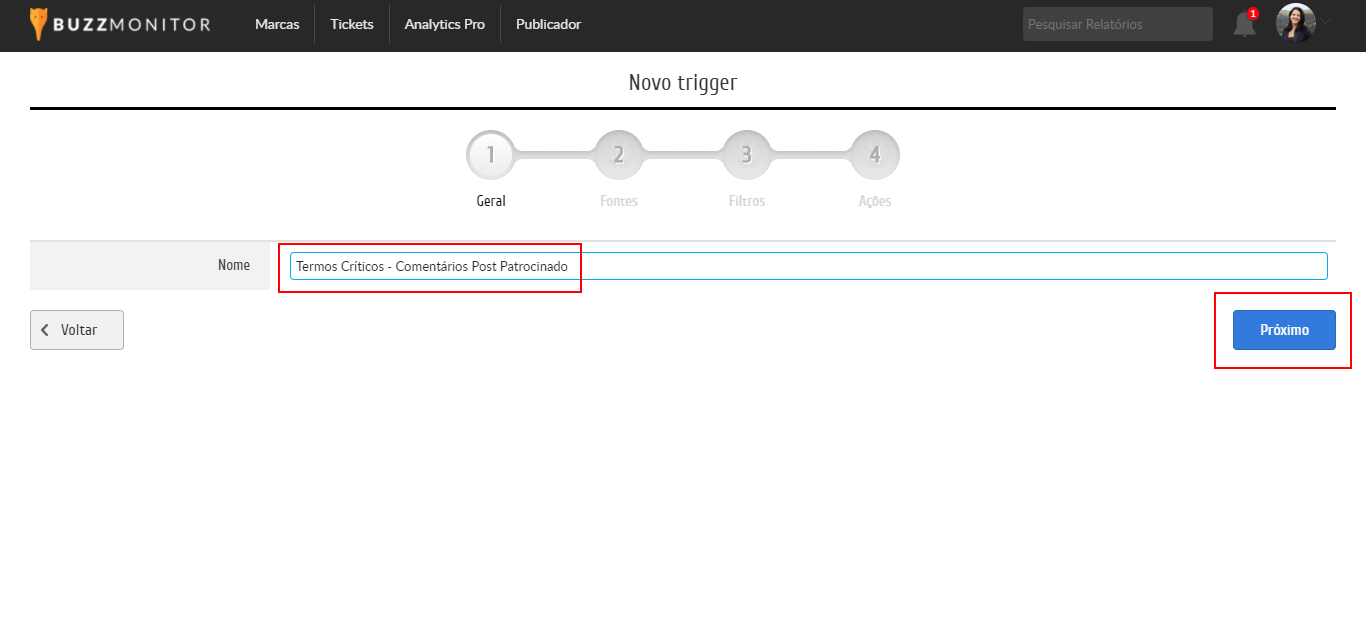Image resolution: width=1366 pixels, height=627 pixels.
Task: Click the user profile avatar
Action: coord(1295,23)
